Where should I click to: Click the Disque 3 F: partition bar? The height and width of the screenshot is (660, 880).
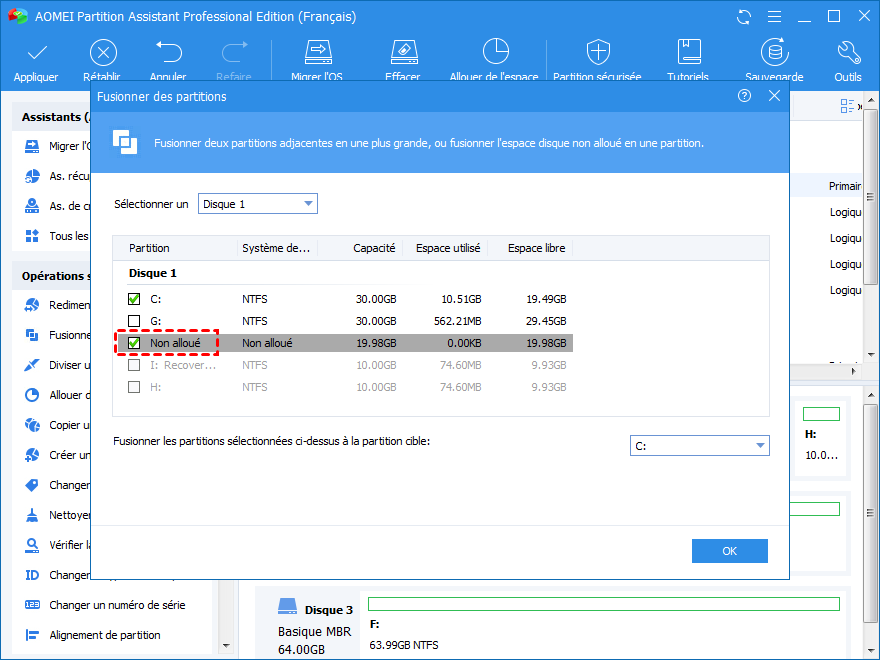click(x=604, y=604)
